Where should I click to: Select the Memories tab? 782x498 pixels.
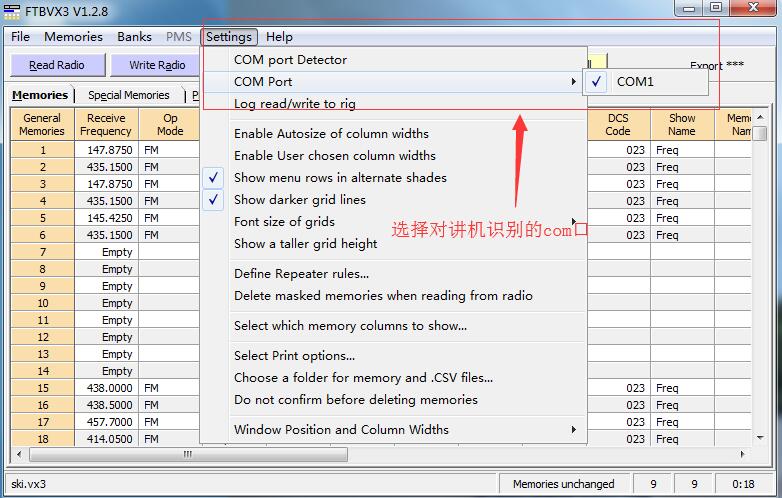[40, 95]
